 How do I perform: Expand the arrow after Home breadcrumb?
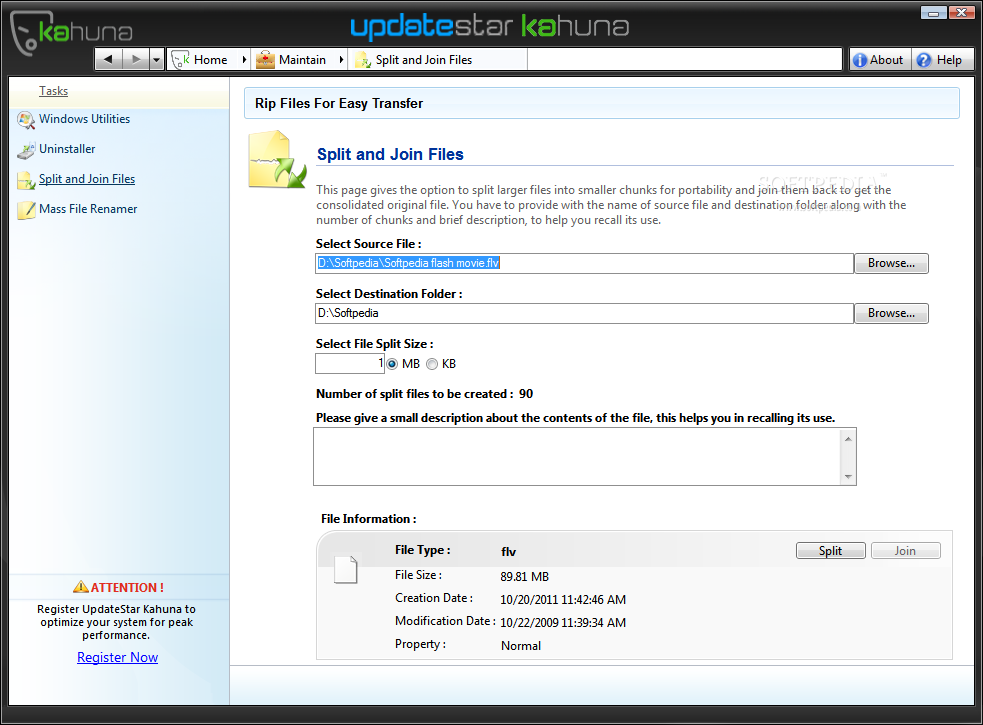[244, 60]
